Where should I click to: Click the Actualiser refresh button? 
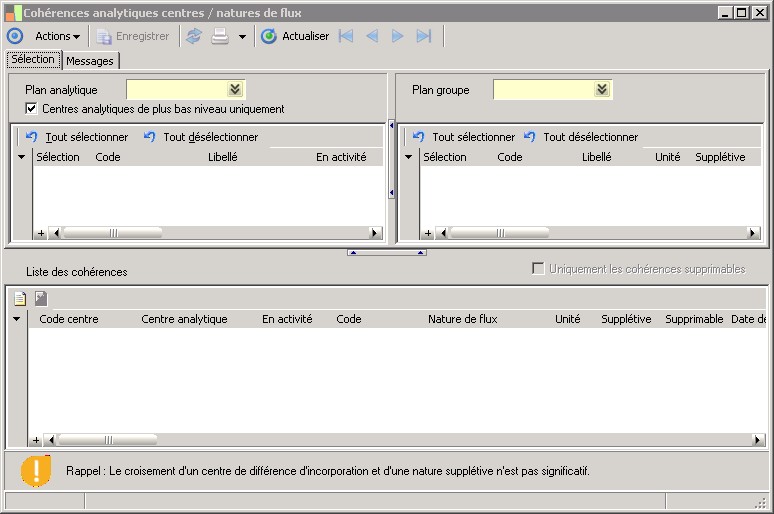[295, 36]
